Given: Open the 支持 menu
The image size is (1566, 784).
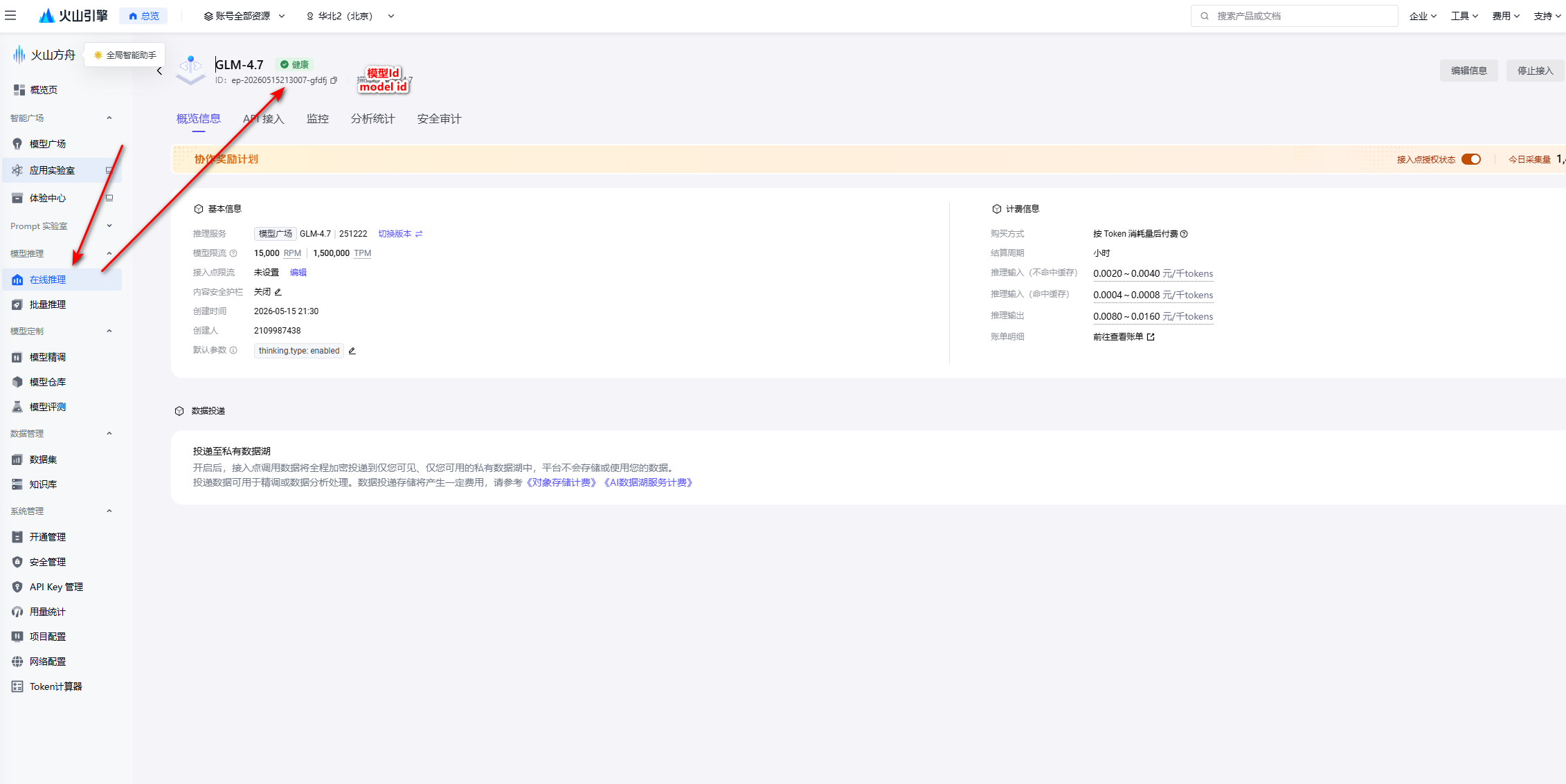Looking at the screenshot, I should point(1547,16).
